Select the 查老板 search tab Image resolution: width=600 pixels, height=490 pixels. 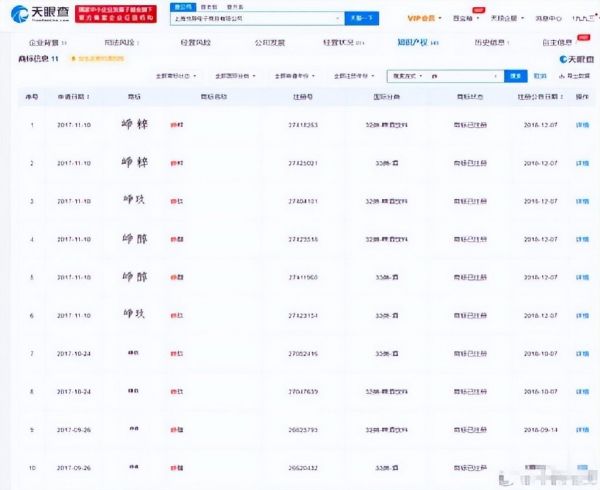point(209,7)
